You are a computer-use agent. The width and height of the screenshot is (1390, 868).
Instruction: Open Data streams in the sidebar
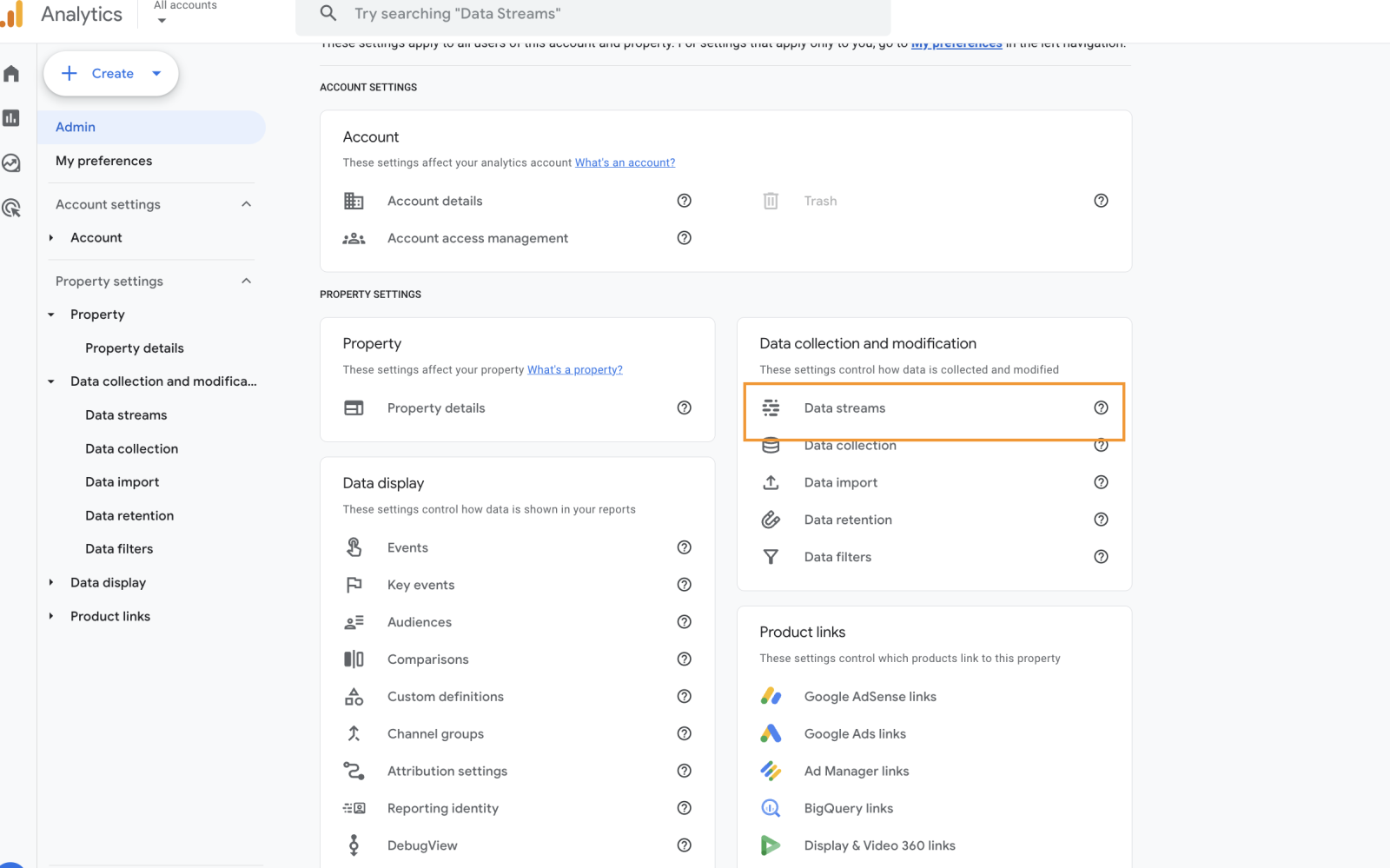click(126, 415)
